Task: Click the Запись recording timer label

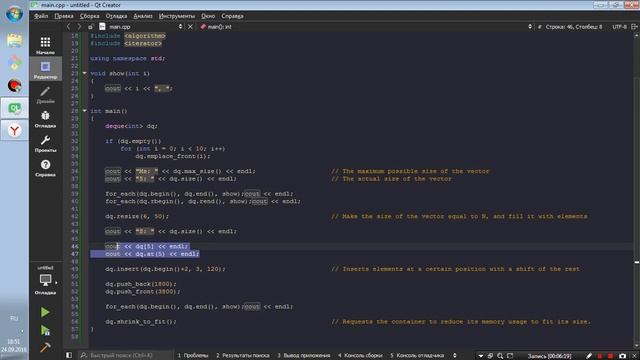Action: [549, 356]
